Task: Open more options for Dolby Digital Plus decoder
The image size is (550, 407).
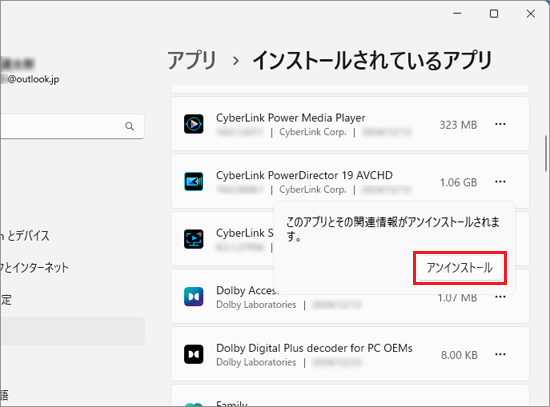Action: (500, 354)
